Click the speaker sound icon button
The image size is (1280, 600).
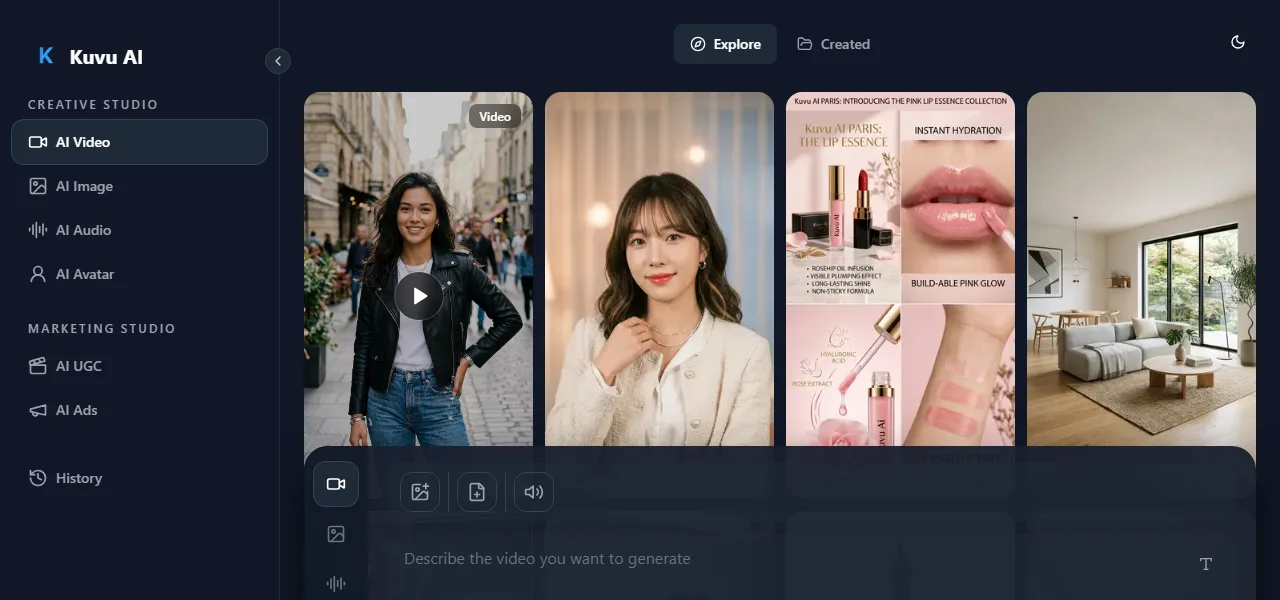[534, 492]
